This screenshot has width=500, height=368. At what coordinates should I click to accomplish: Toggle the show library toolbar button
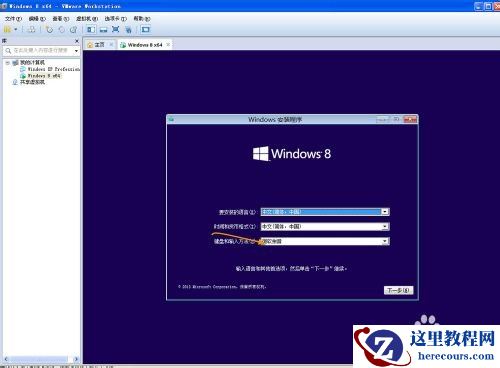(91, 30)
